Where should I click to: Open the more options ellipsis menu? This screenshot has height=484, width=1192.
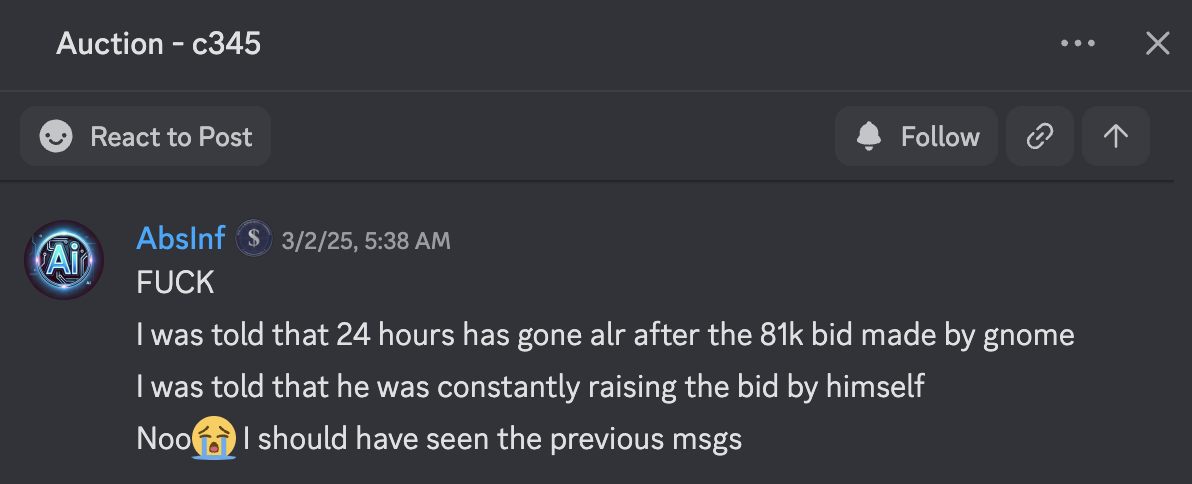1078,44
